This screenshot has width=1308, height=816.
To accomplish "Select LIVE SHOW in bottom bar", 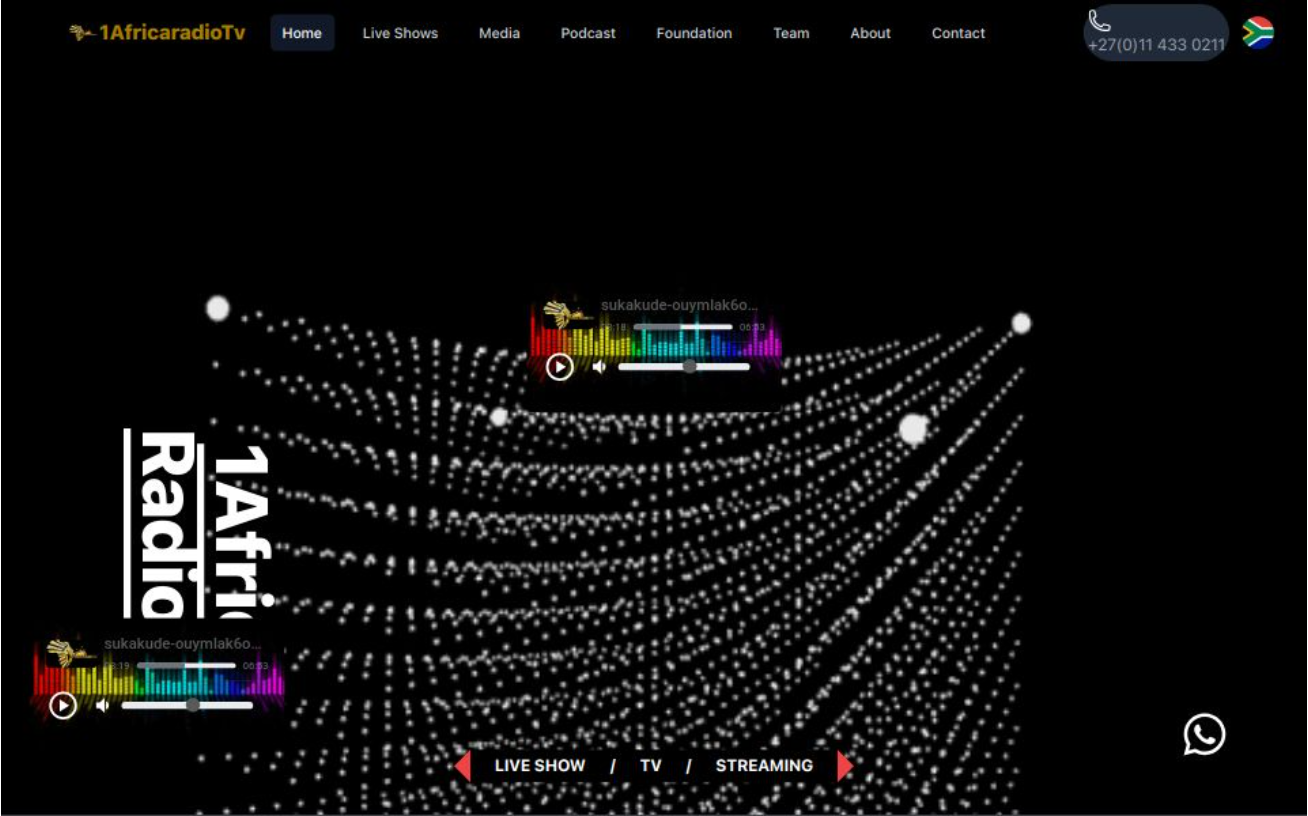I will [540, 766].
